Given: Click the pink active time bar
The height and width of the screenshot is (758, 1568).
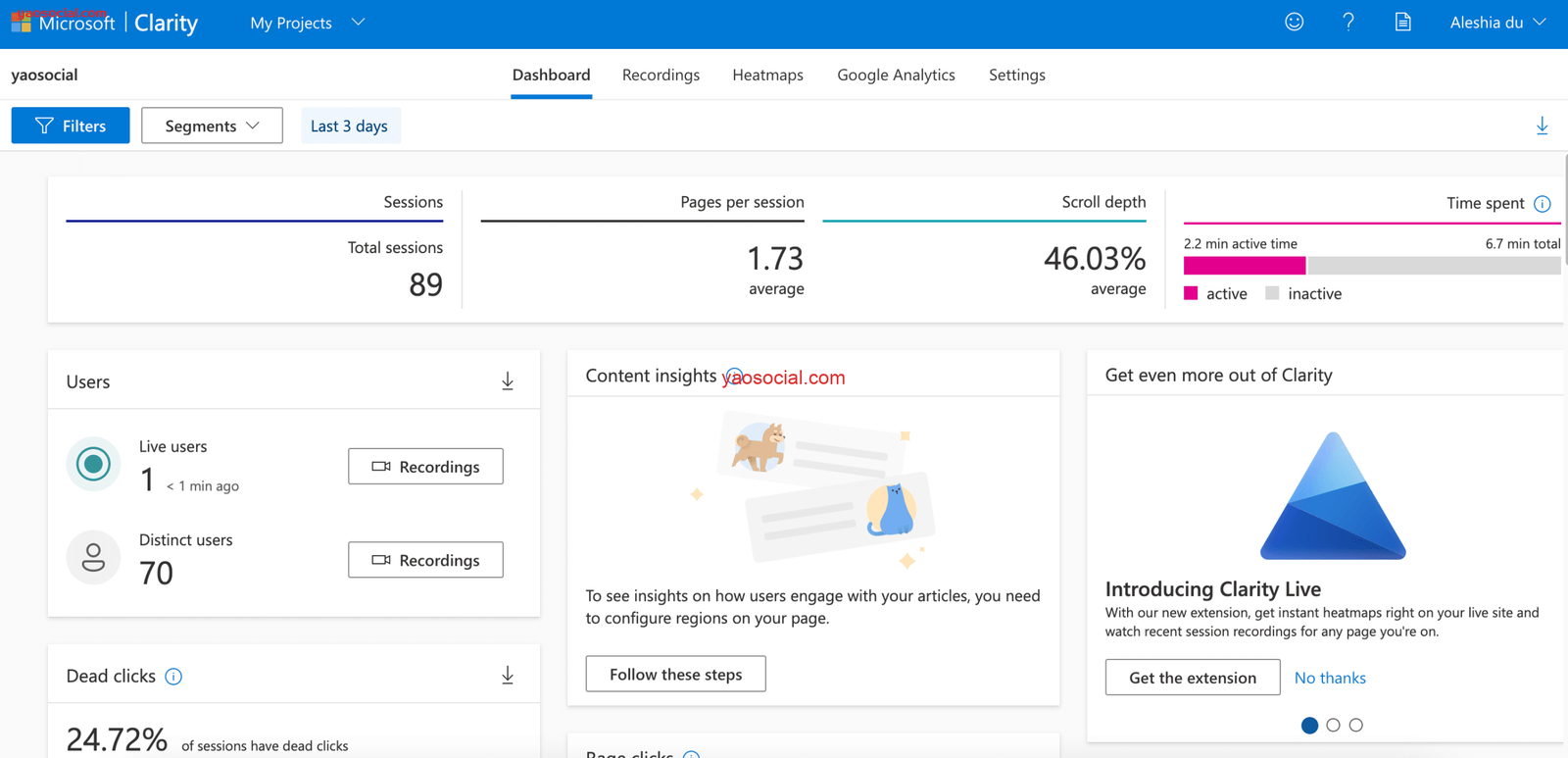Looking at the screenshot, I should [1244, 266].
